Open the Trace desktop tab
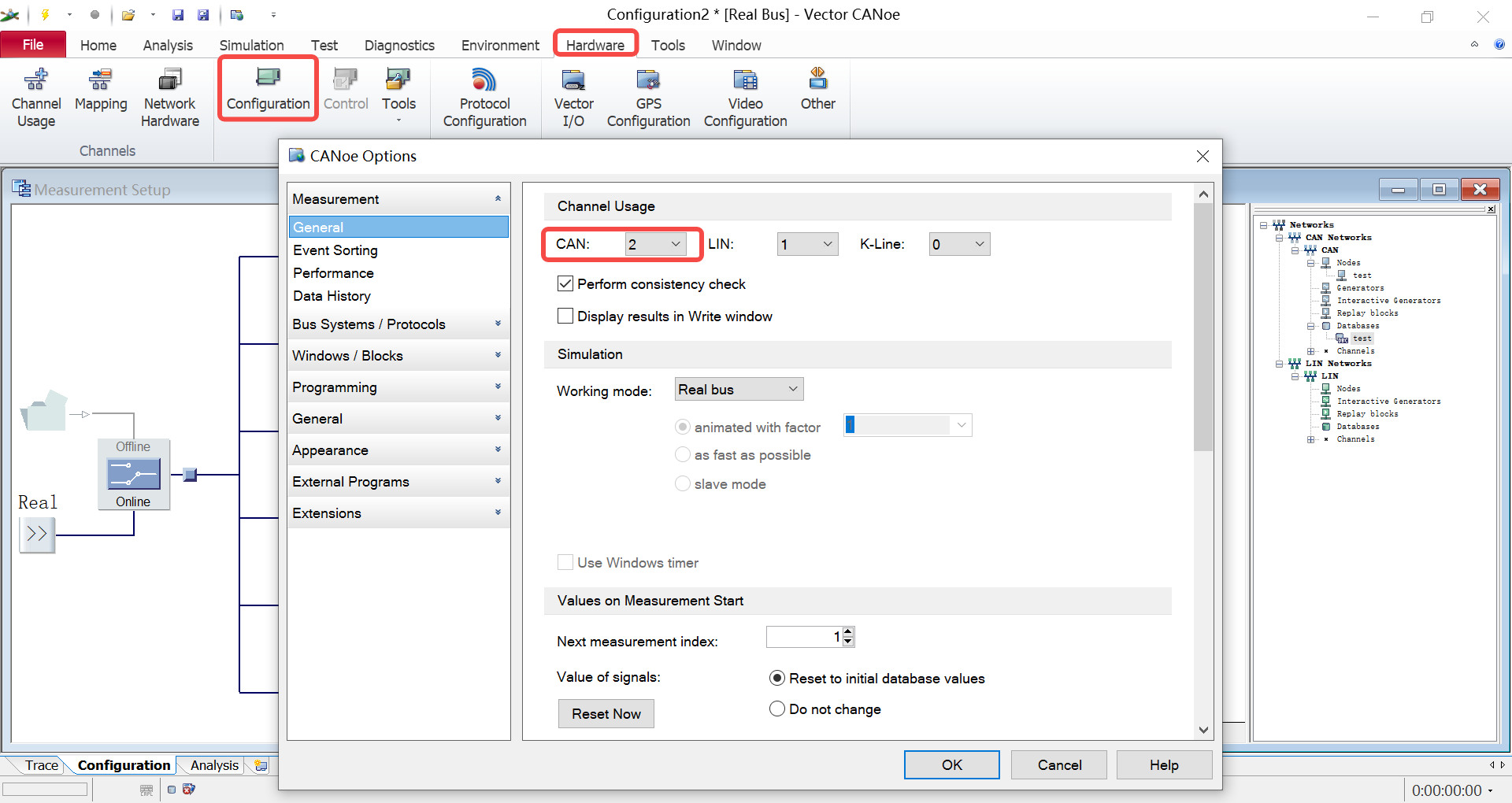Viewport: 1512px width, 803px height. (41, 765)
